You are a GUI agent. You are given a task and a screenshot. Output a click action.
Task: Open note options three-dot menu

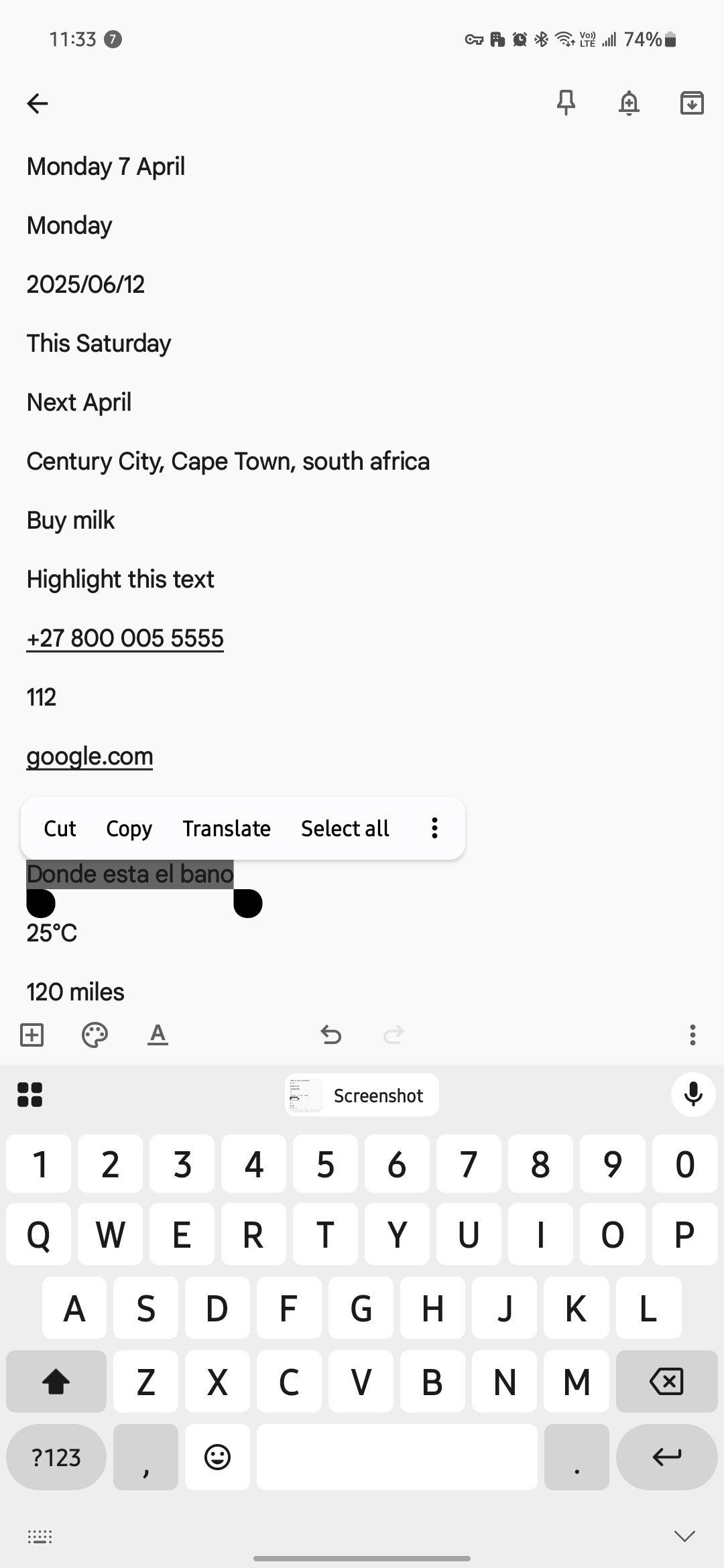pos(692,1035)
